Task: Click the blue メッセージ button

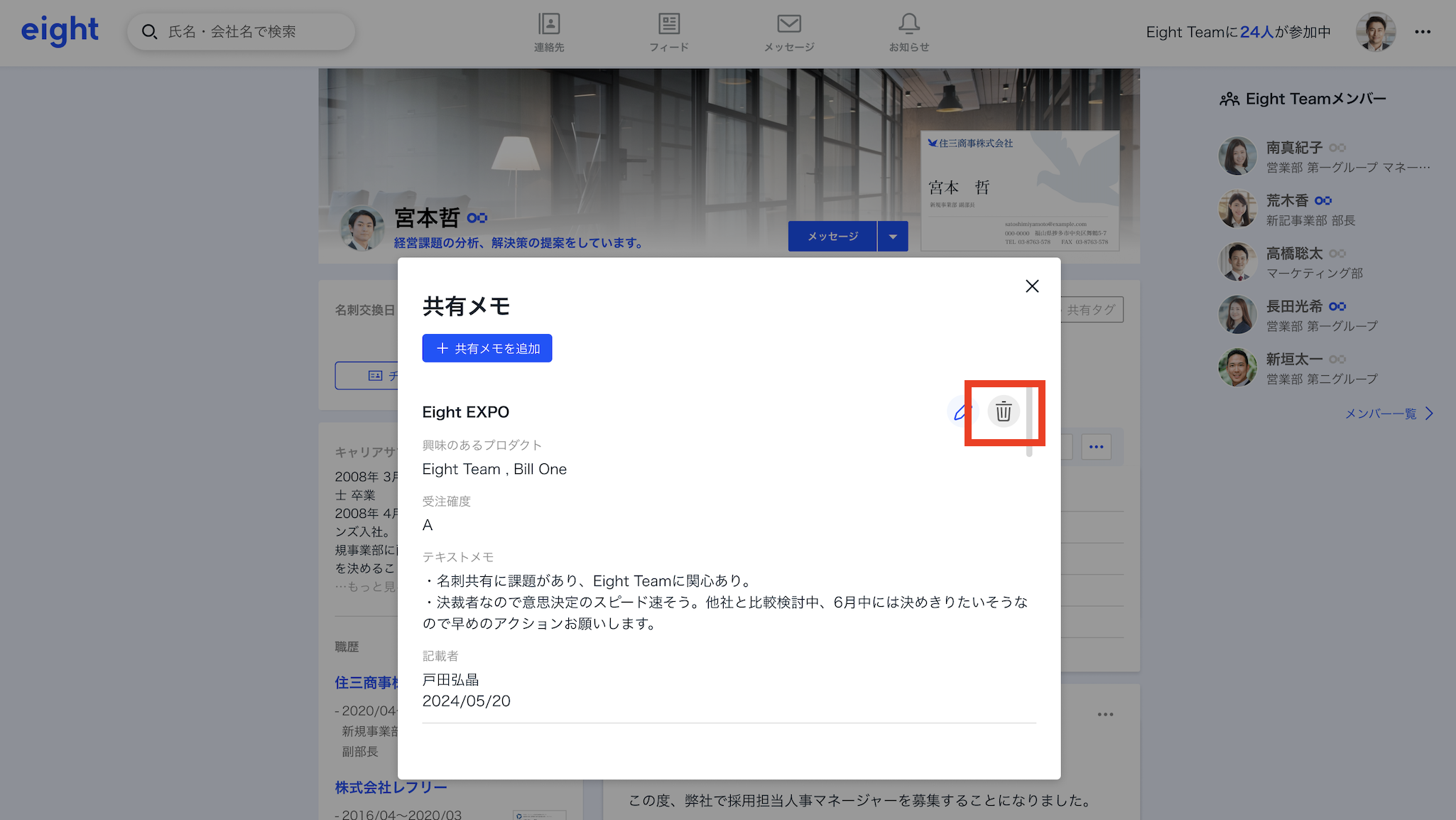Action: pyautogui.click(x=832, y=237)
